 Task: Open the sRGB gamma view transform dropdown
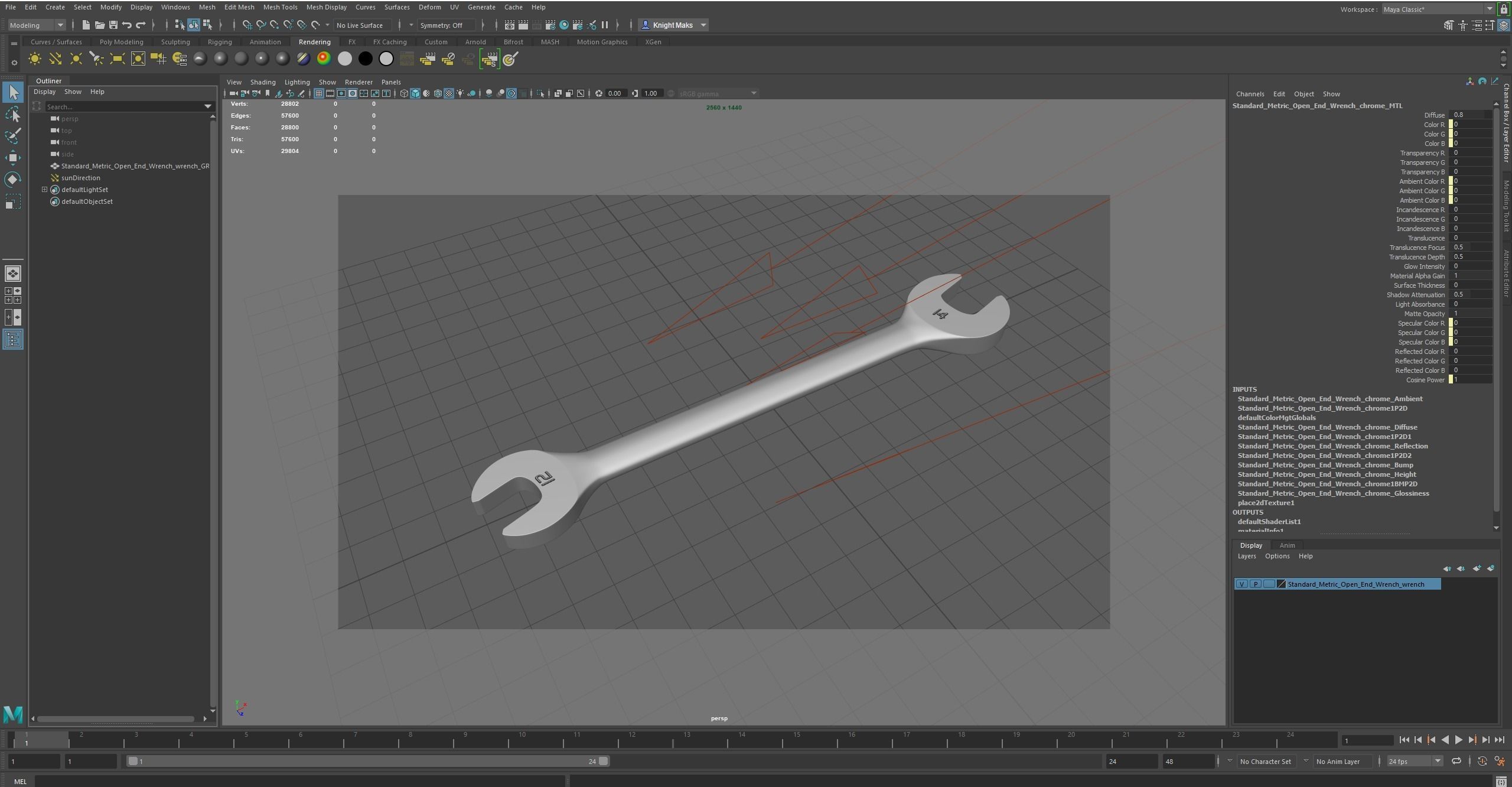click(x=718, y=93)
